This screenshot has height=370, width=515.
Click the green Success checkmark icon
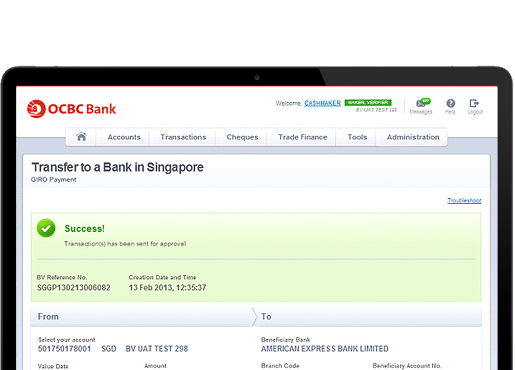tap(46, 228)
